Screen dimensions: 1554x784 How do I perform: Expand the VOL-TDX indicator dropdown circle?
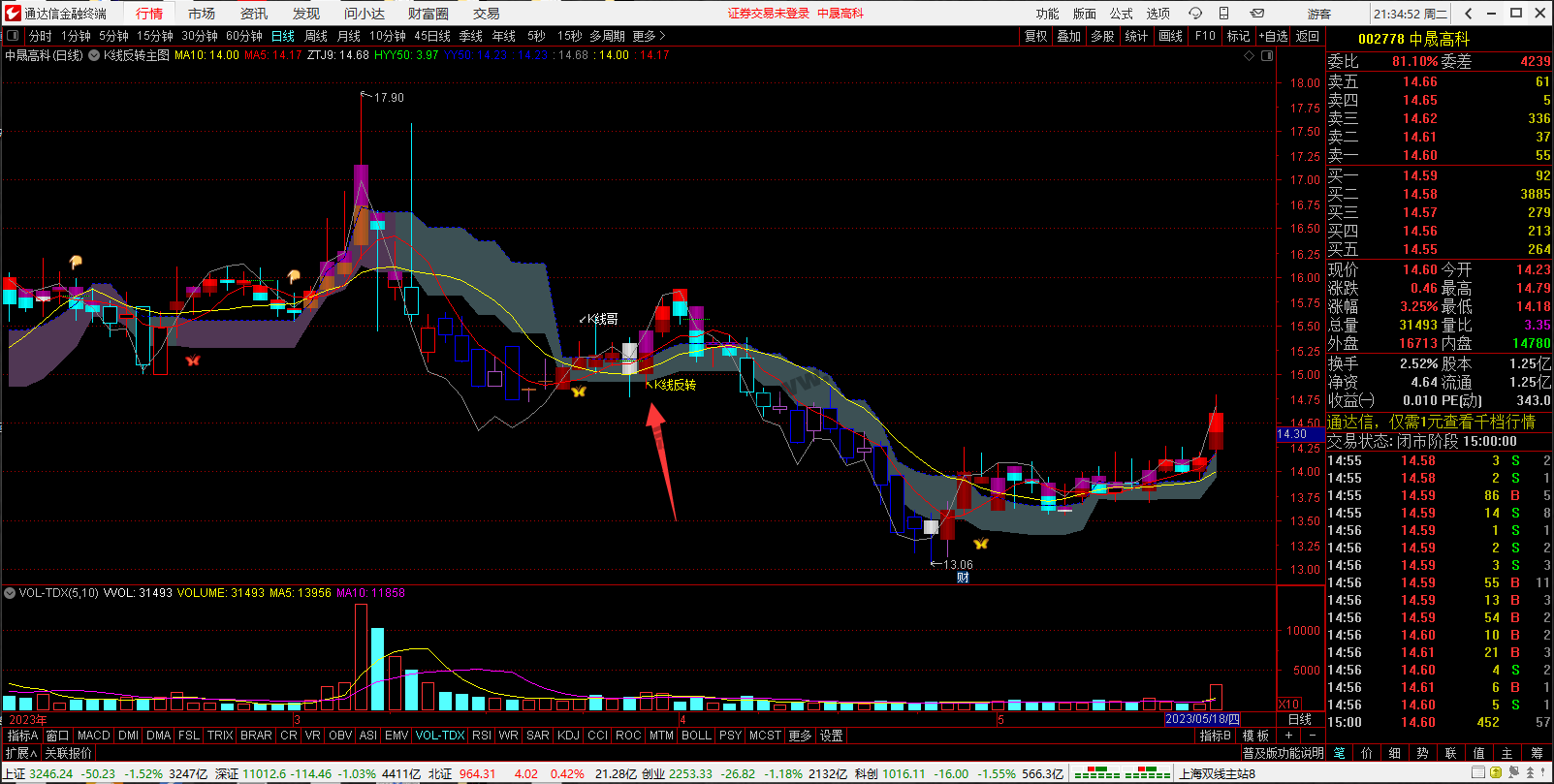[10, 593]
